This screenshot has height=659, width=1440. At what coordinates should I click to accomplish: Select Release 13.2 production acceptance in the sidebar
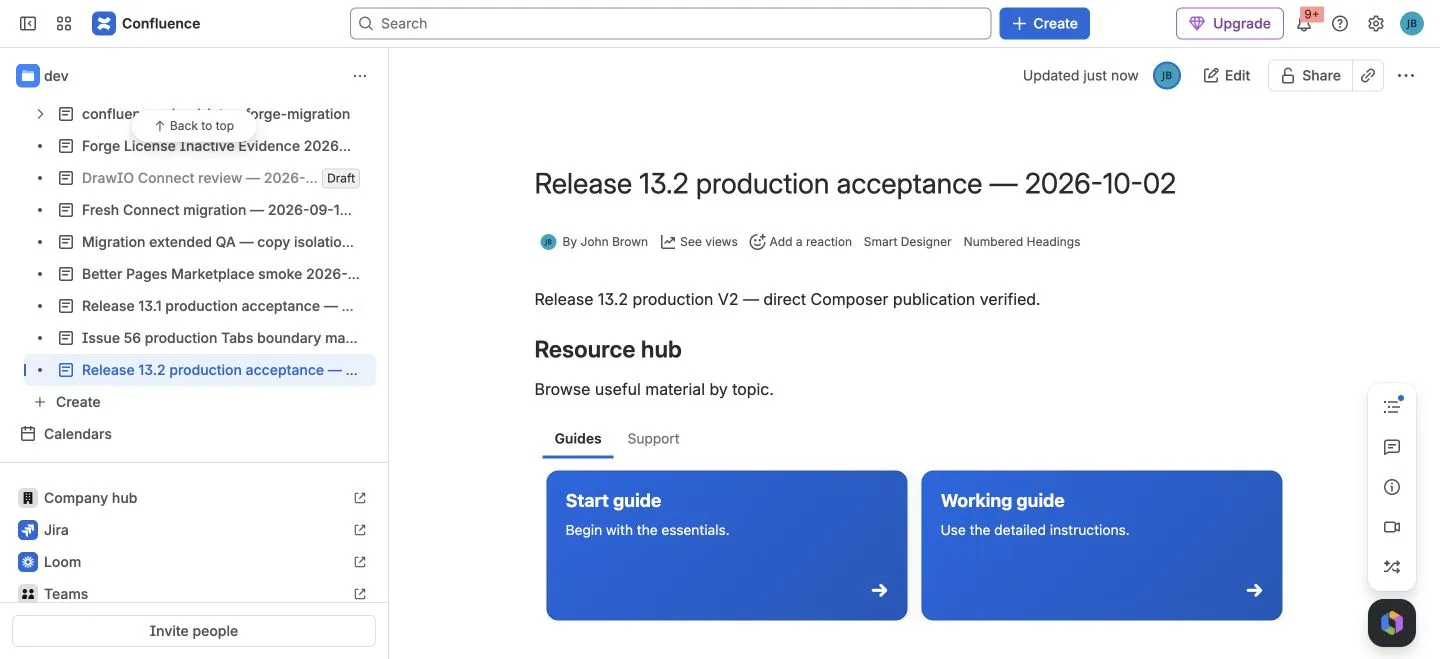(x=200, y=370)
